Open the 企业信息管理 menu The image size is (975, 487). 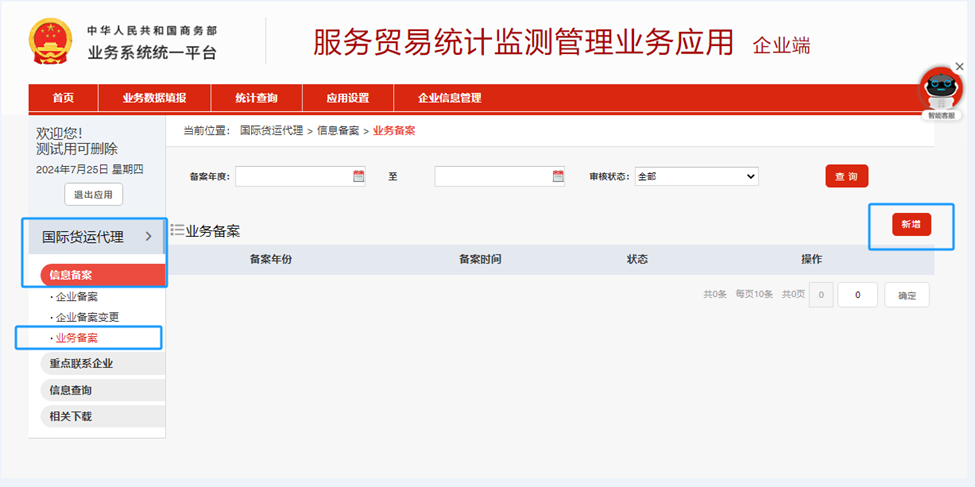[449, 98]
